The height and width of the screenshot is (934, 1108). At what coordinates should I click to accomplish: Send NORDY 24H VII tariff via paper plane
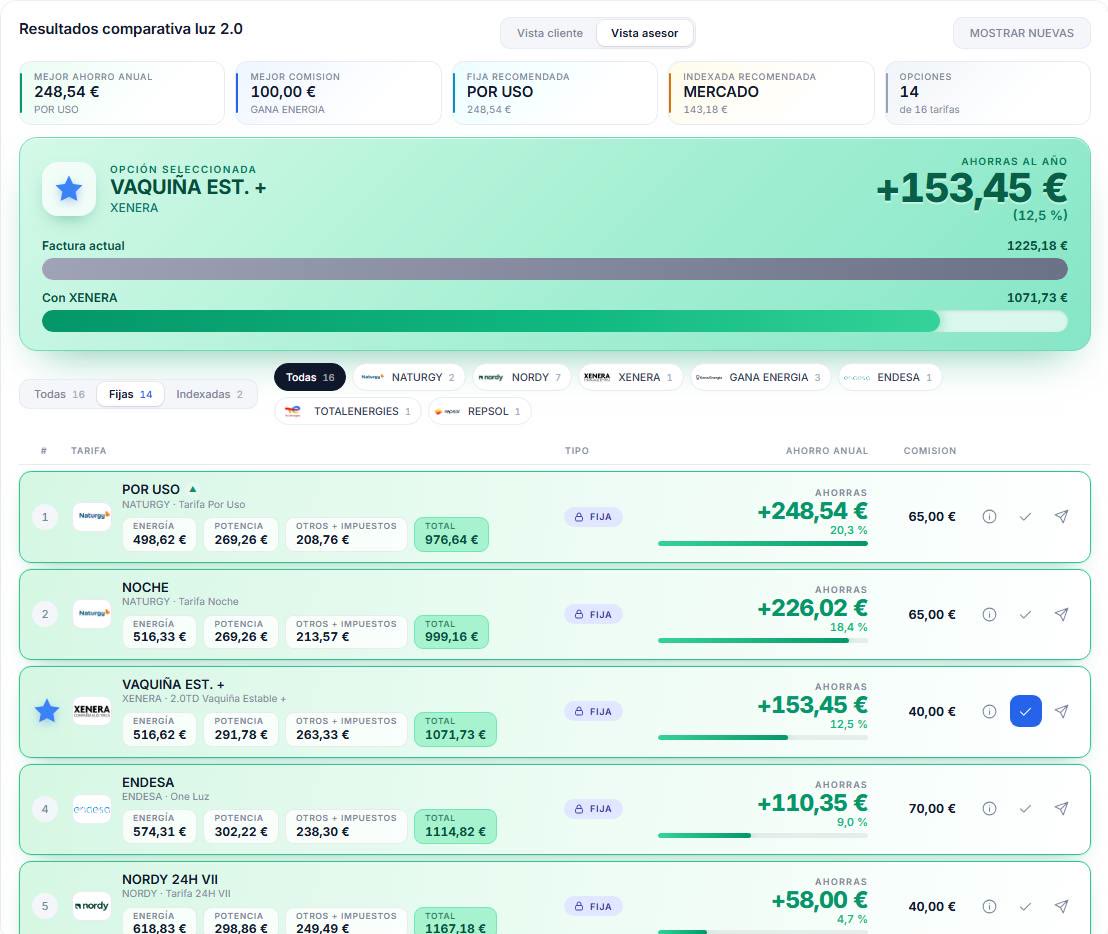(x=1061, y=906)
